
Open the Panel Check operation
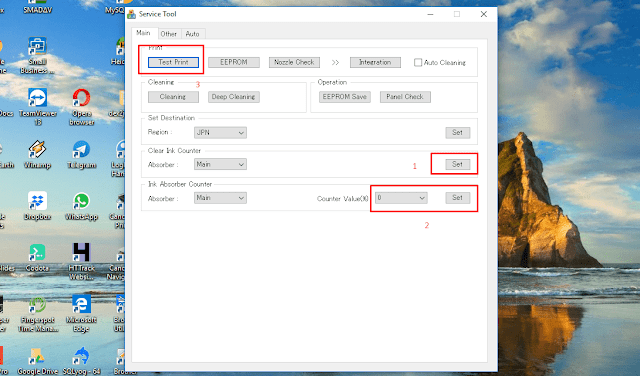coord(405,97)
